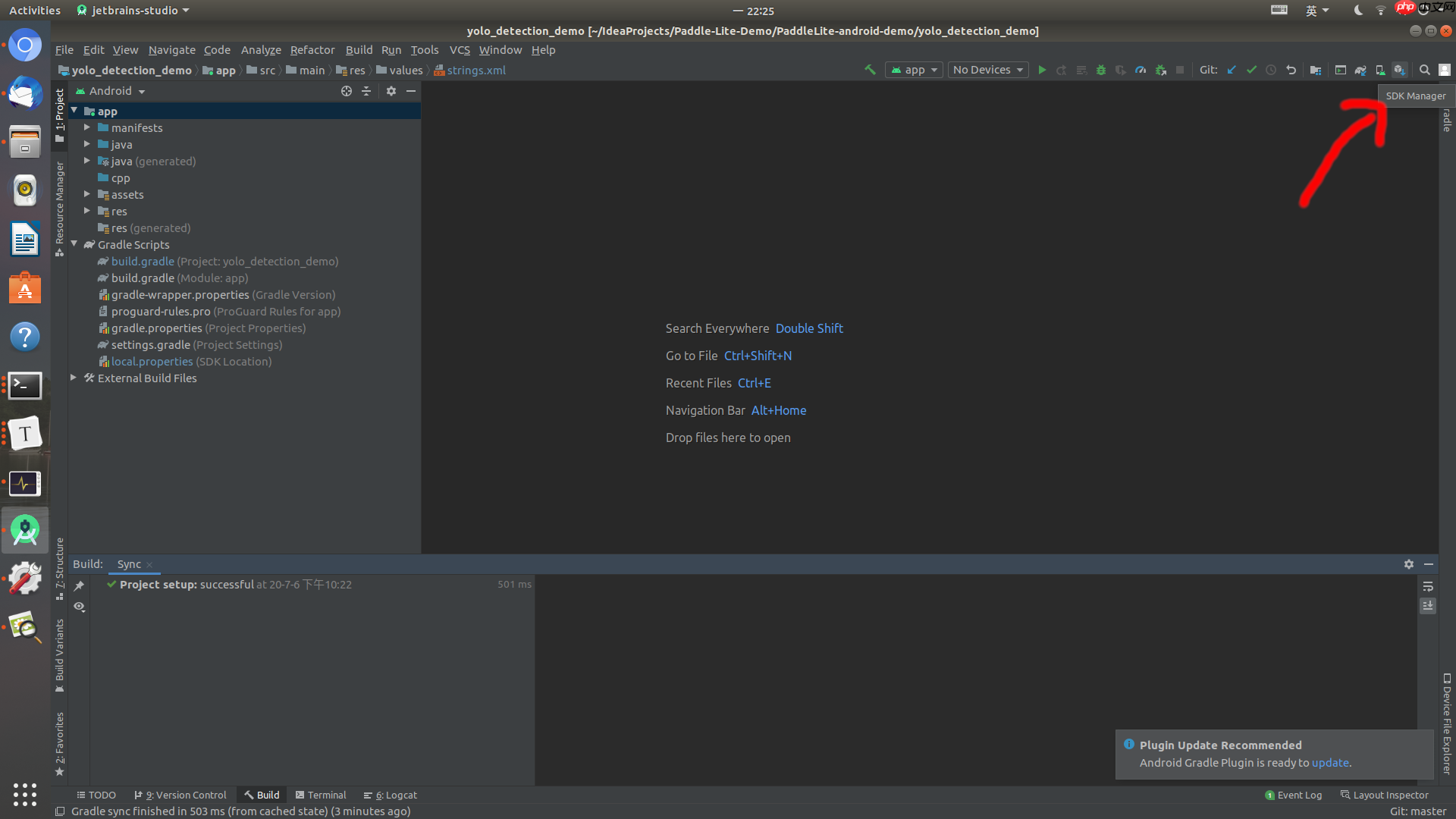Click the Search Everywhere magnifier icon
This screenshot has height=819, width=1456.
(x=1425, y=70)
